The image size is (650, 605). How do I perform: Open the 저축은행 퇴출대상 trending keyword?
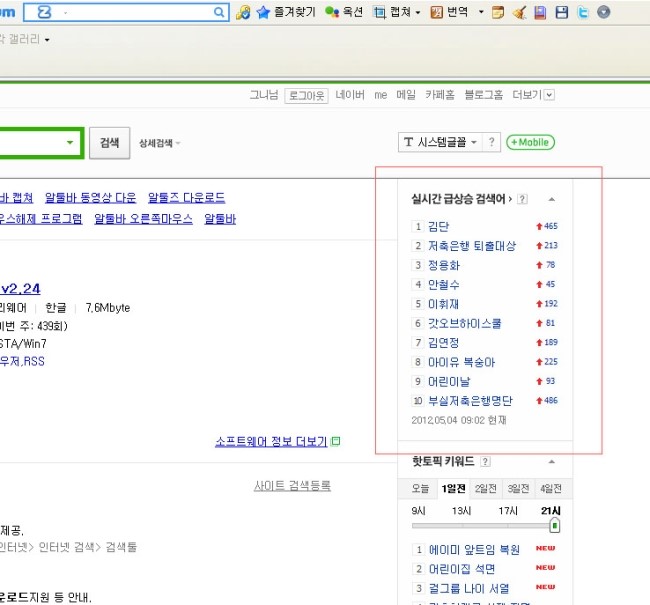tap(471, 246)
